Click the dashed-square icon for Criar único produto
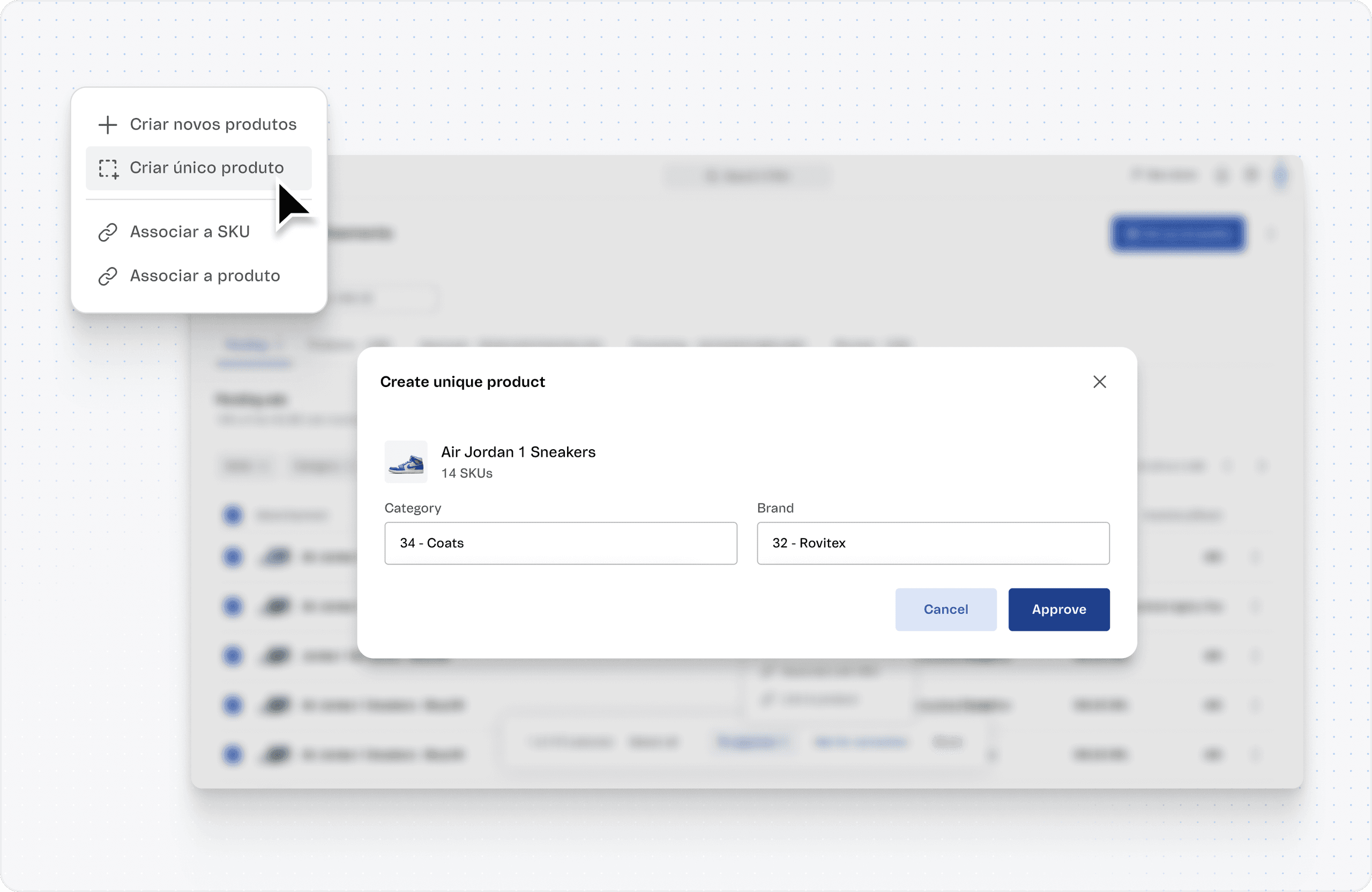This screenshot has width=1372, height=892. 108,168
